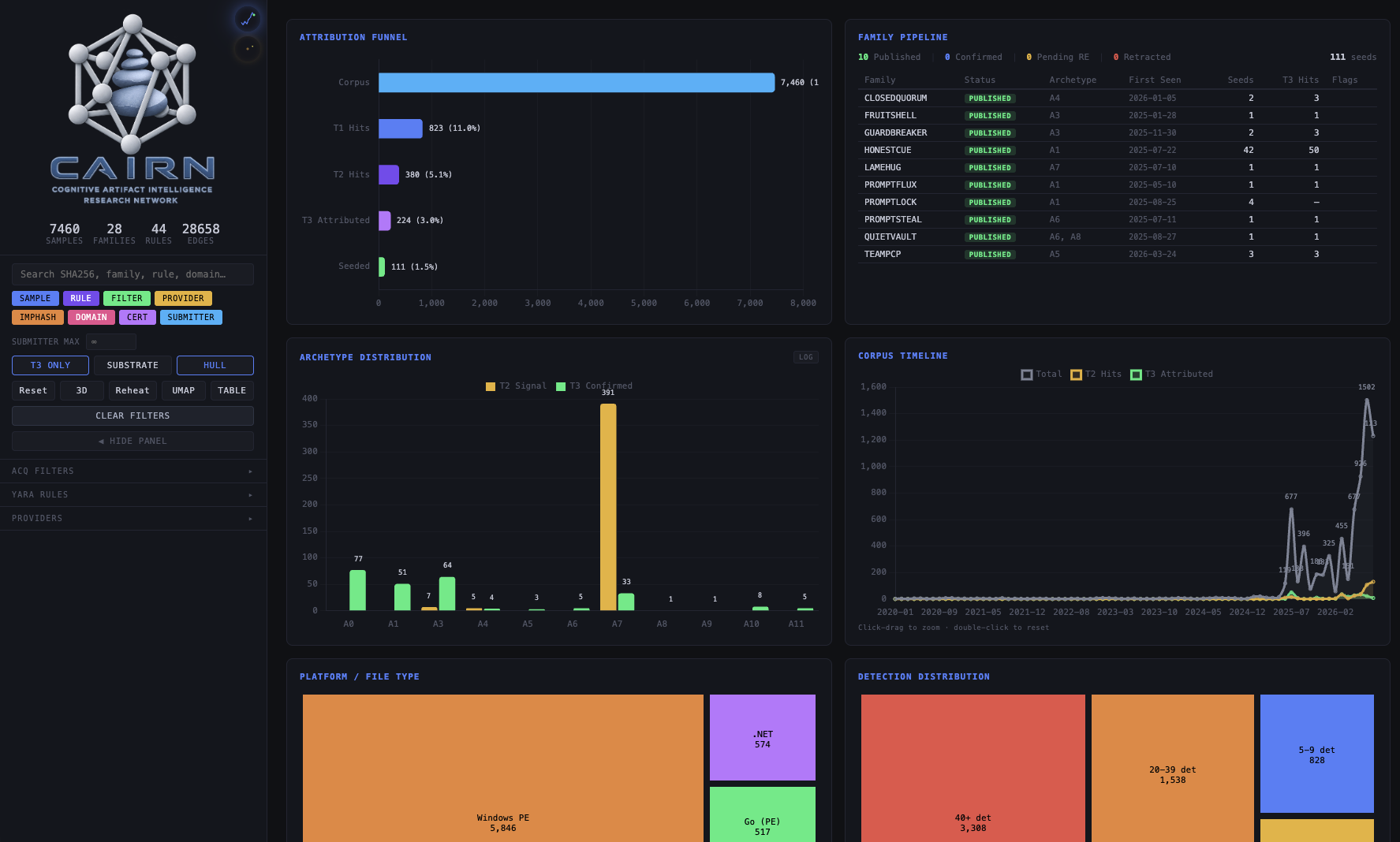Screen dimensions: 1400x842
Task: Open the analytics line-chart view icon
Action: click(x=248, y=18)
